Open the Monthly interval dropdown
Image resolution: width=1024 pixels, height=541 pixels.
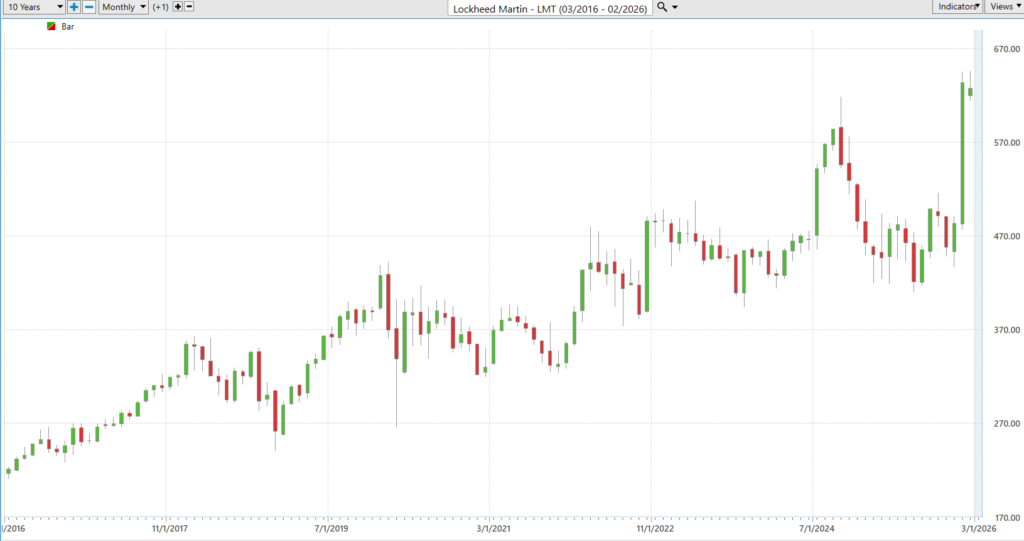(123, 7)
